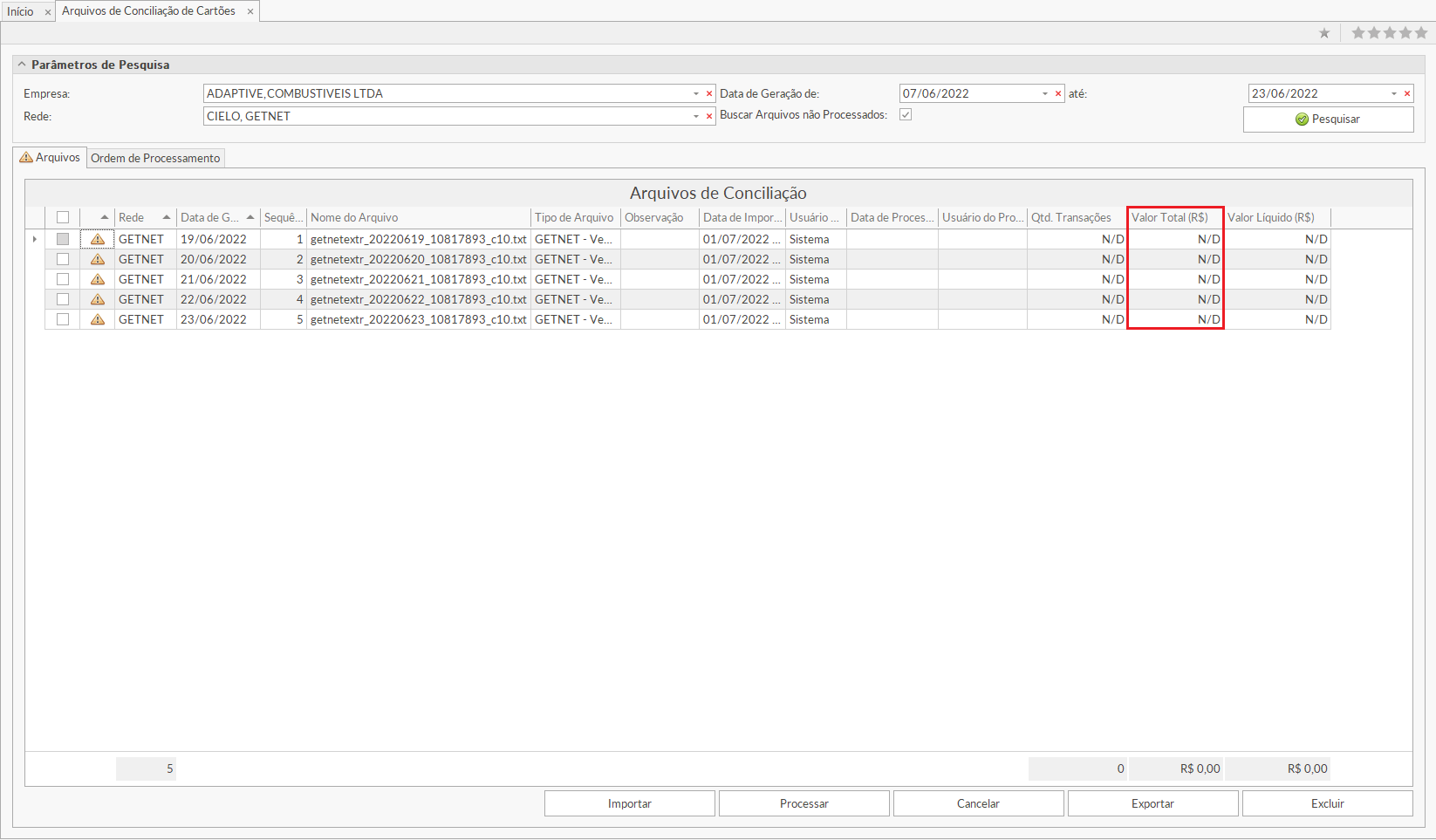Check the box for file sequence 3
The width and height of the screenshot is (1436, 840).
pos(63,279)
